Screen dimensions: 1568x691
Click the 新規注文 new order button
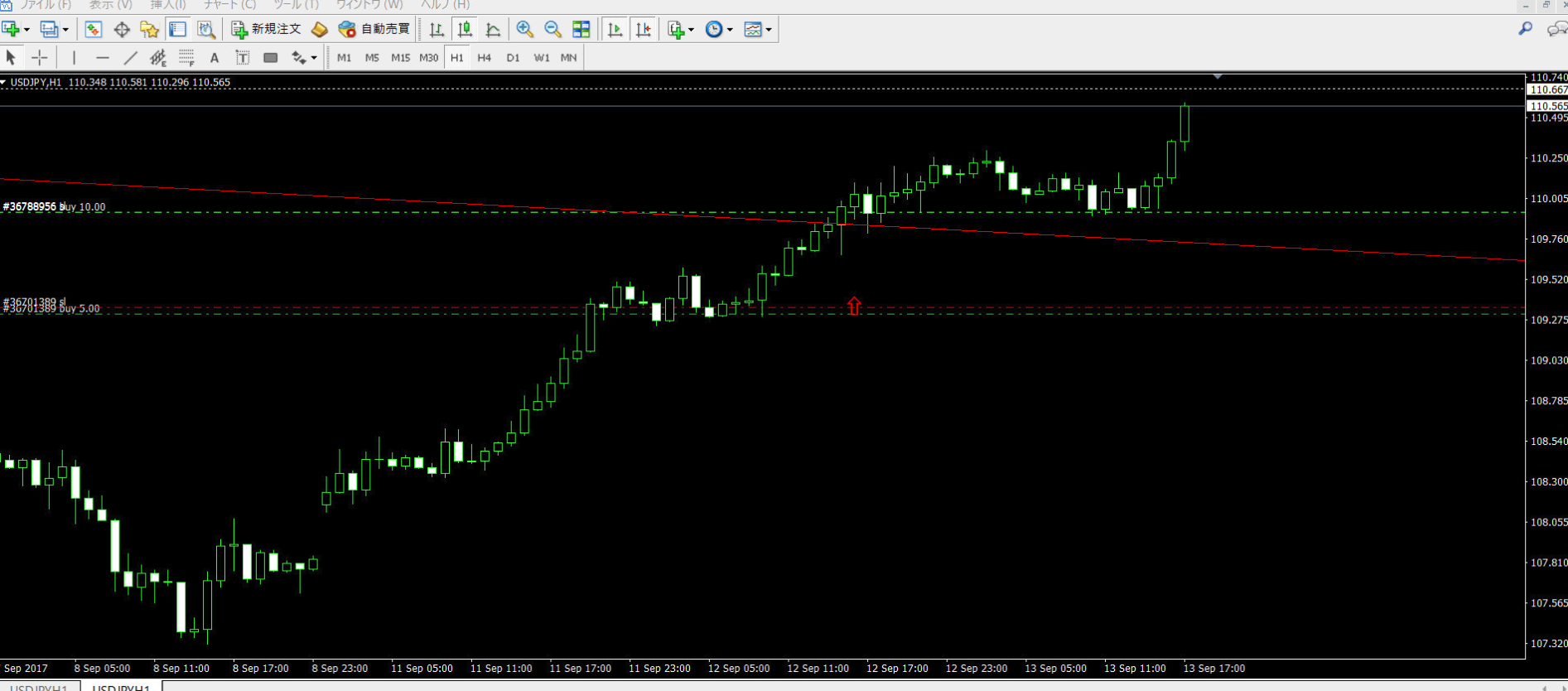pyautogui.click(x=266, y=29)
